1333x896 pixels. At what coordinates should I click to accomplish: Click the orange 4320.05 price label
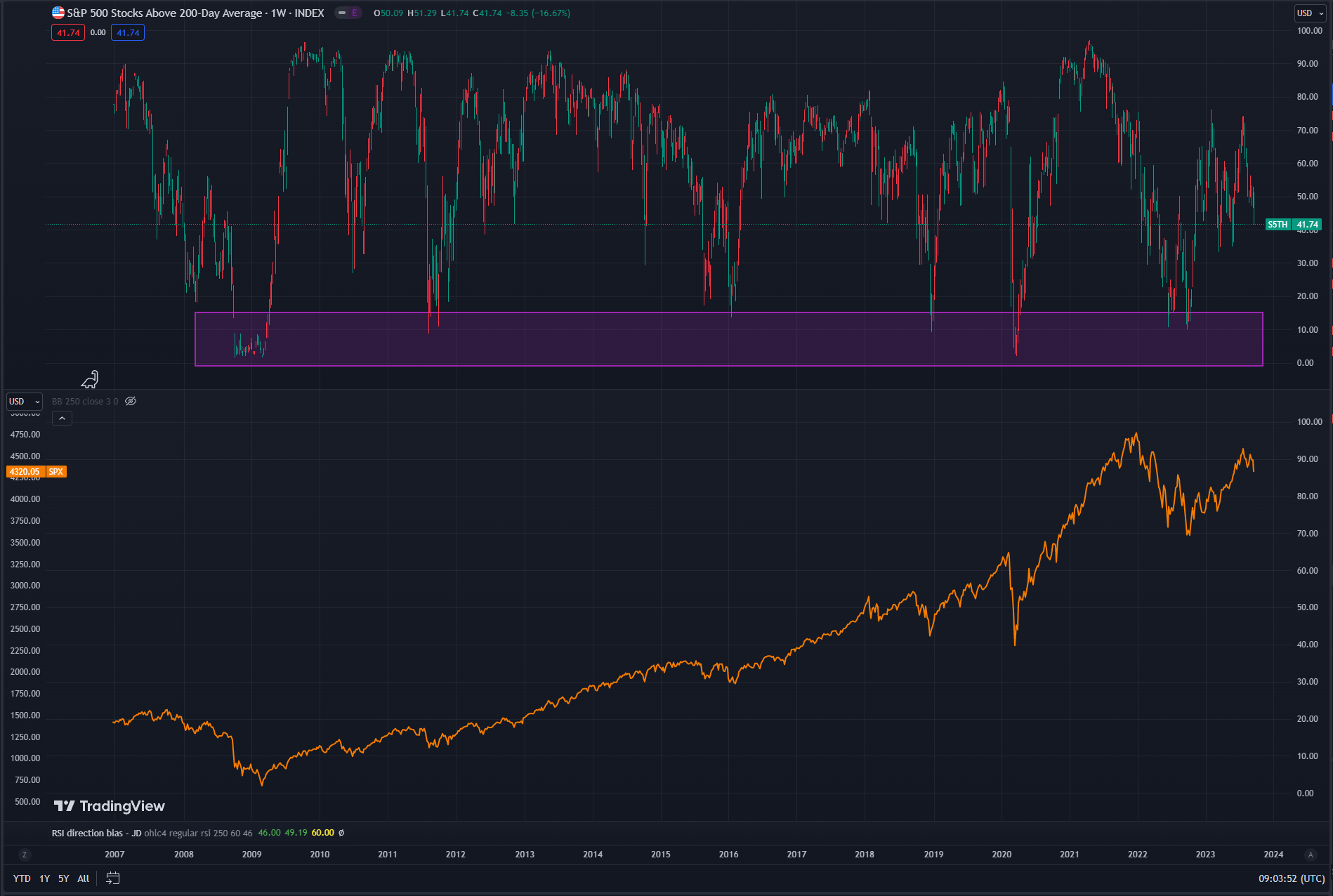tap(25, 472)
